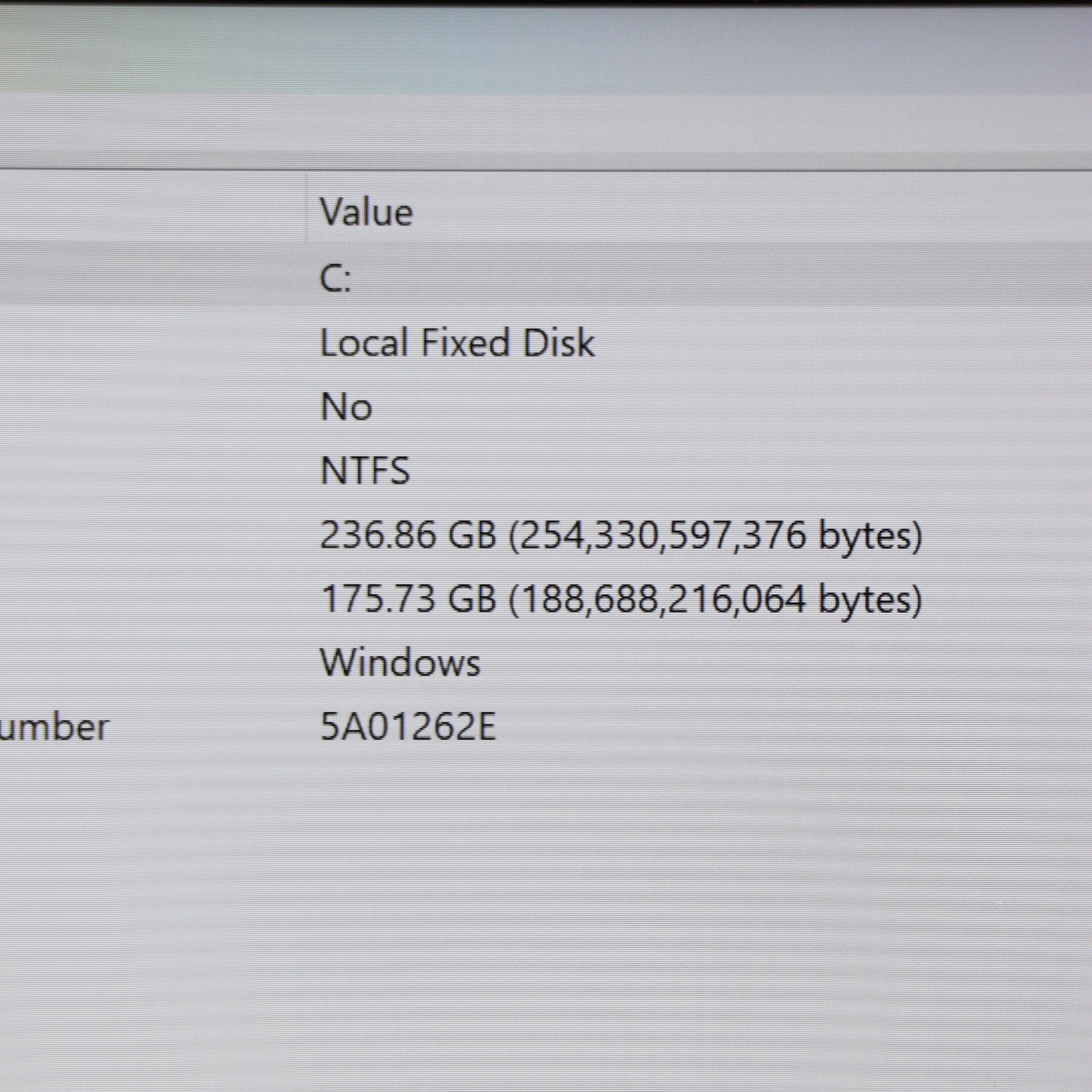Click the item cell left of Windows
1092x1092 pixels.
pyautogui.click(x=146, y=663)
